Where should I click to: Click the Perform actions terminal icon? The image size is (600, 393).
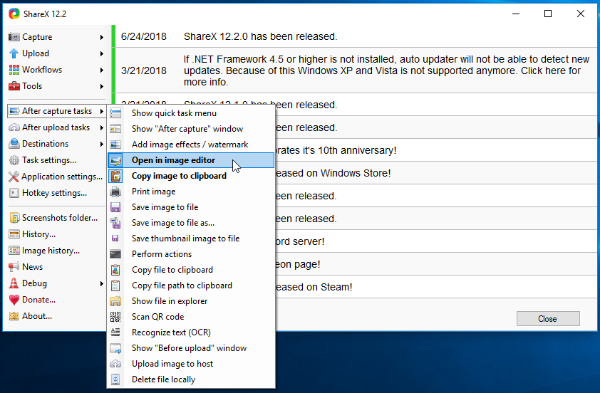pos(116,254)
